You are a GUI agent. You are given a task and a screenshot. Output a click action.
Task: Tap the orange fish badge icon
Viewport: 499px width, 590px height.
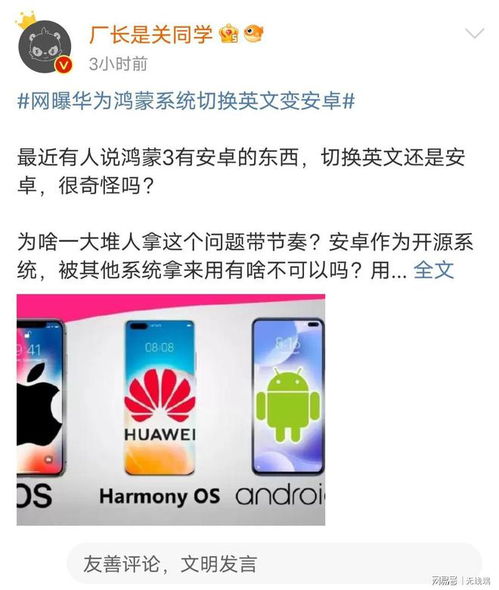[253, 34]
